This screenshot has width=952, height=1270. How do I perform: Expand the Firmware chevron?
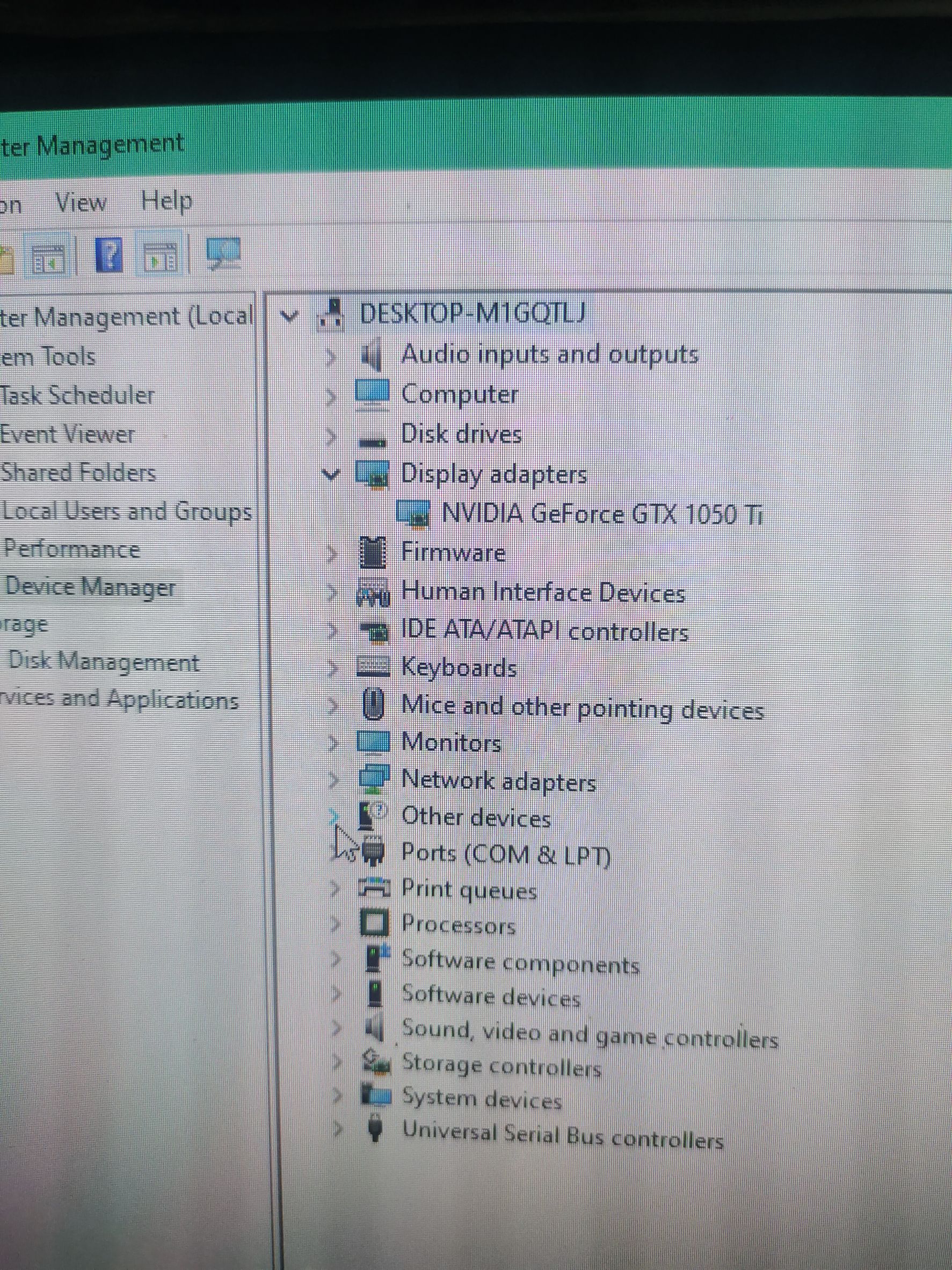coord(331,553)
